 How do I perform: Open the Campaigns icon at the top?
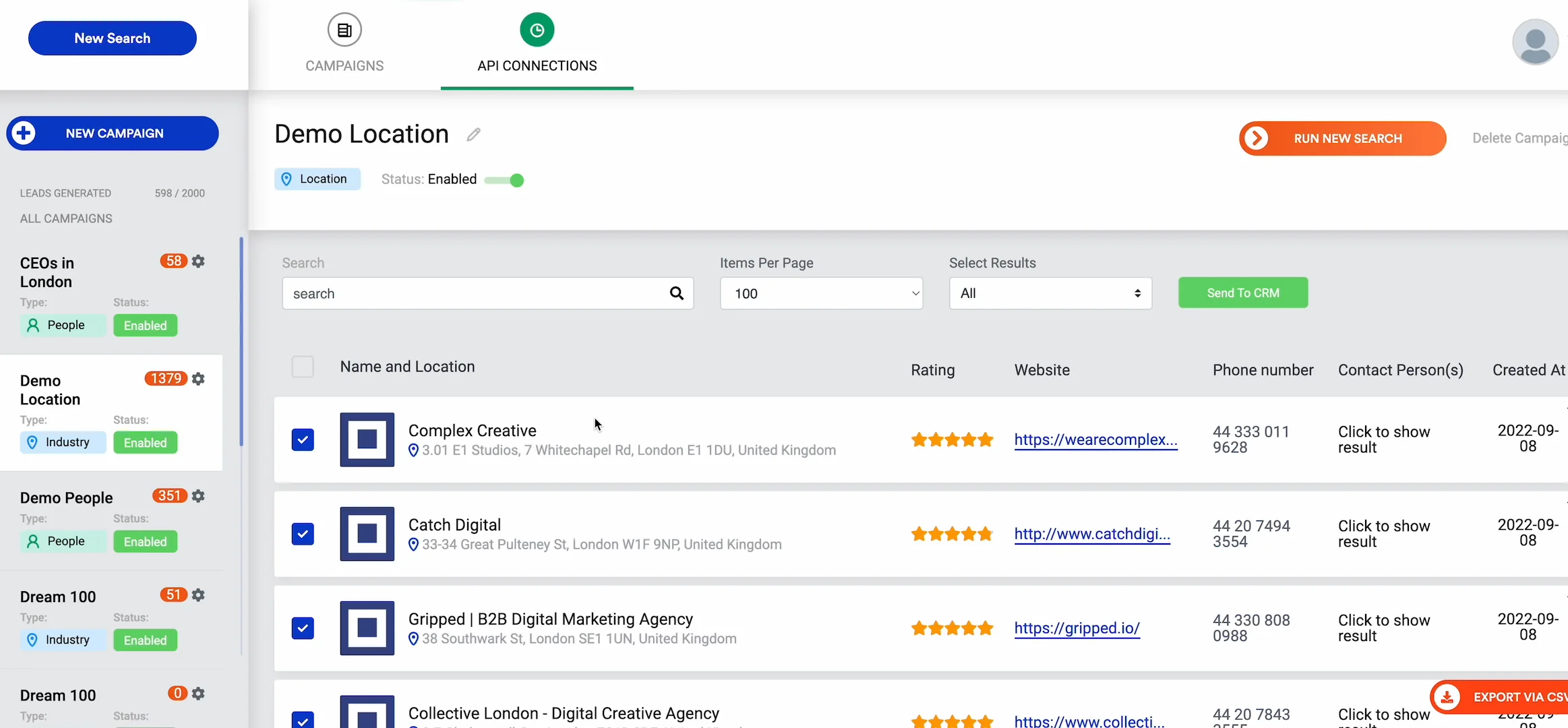tap(344, 29)
